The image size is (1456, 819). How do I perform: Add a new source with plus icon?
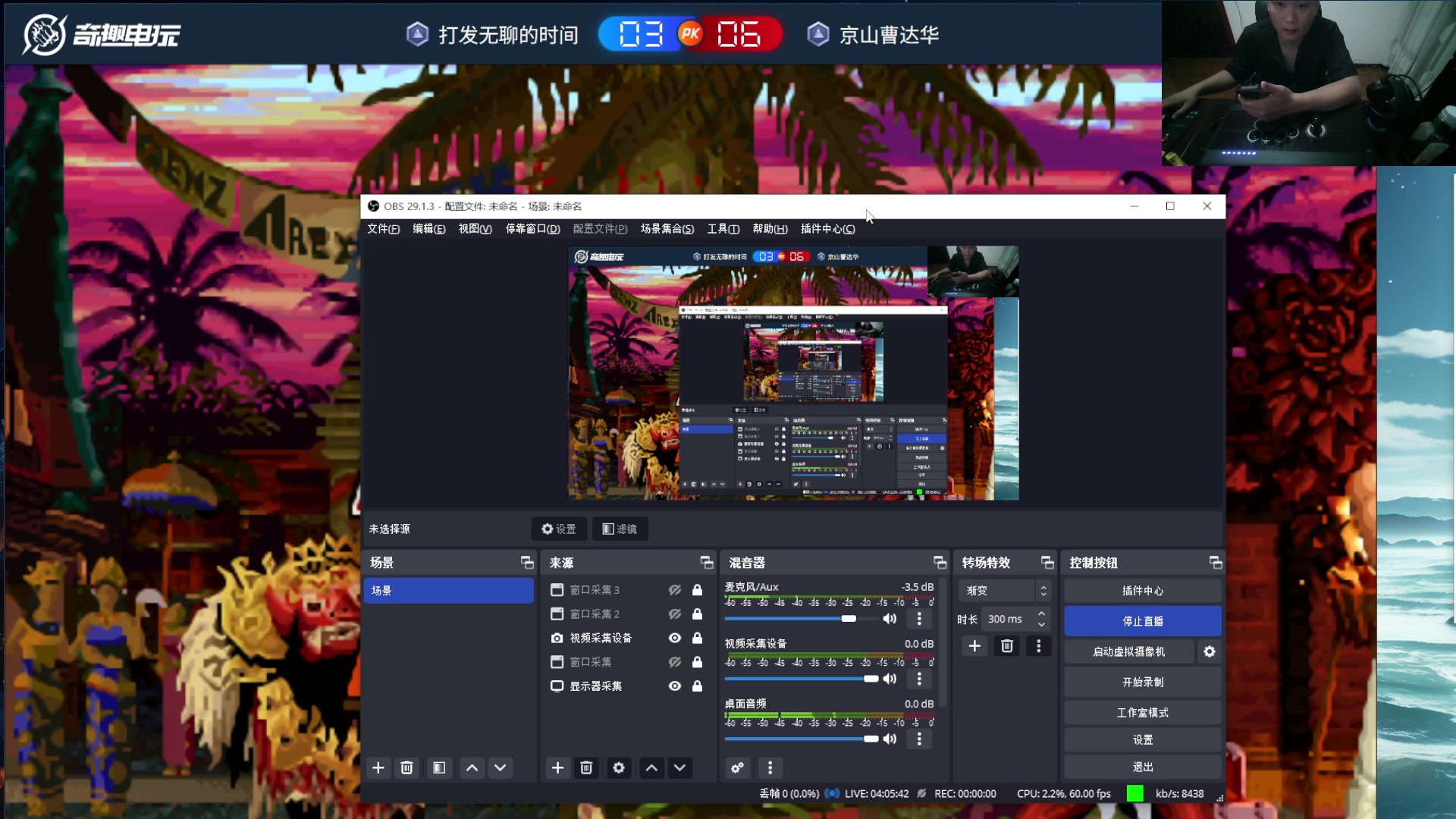click(x=557, y=767)
